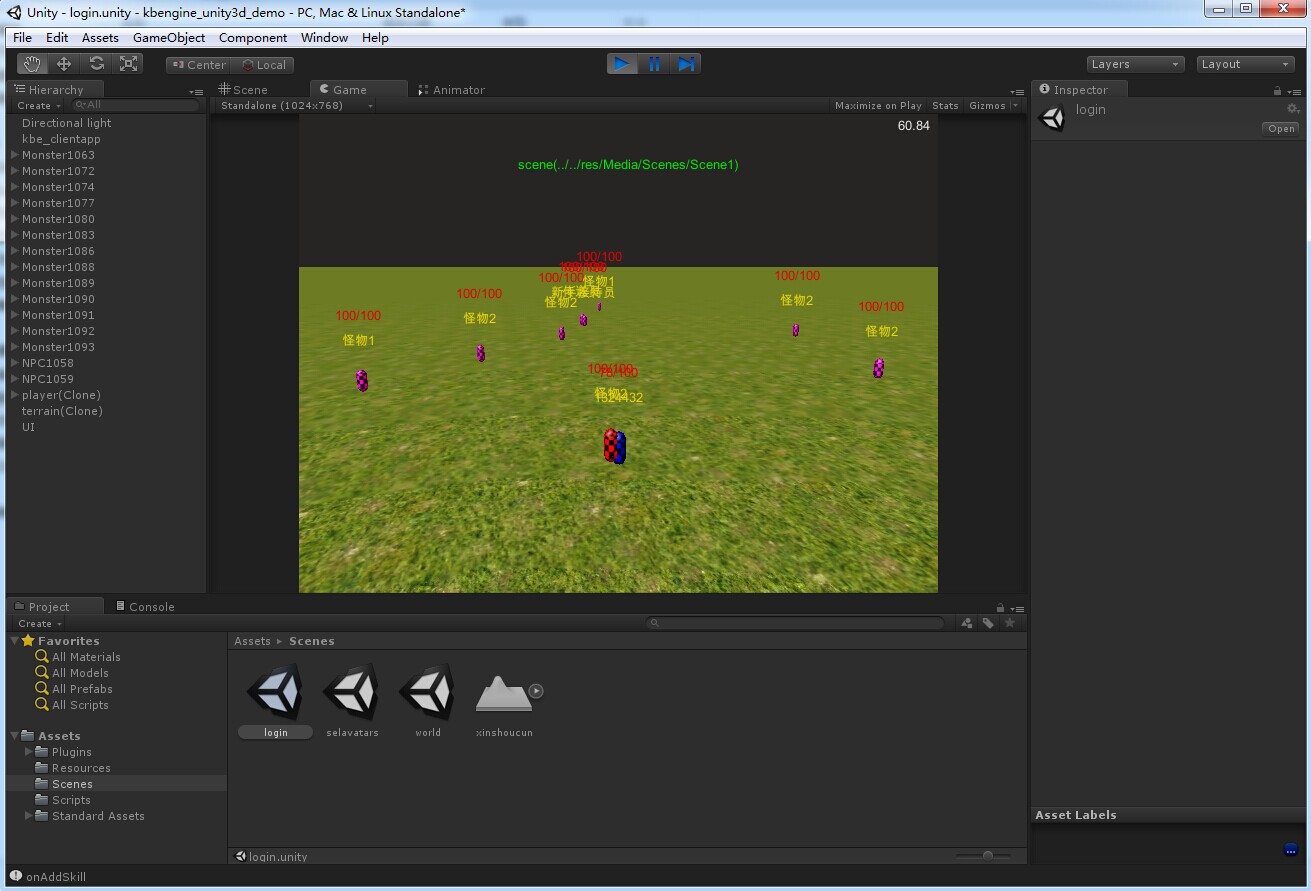The width and height of the screenshot is (1311, 891).
Task: Select the Rotate tool
Action: click(96, 63)
